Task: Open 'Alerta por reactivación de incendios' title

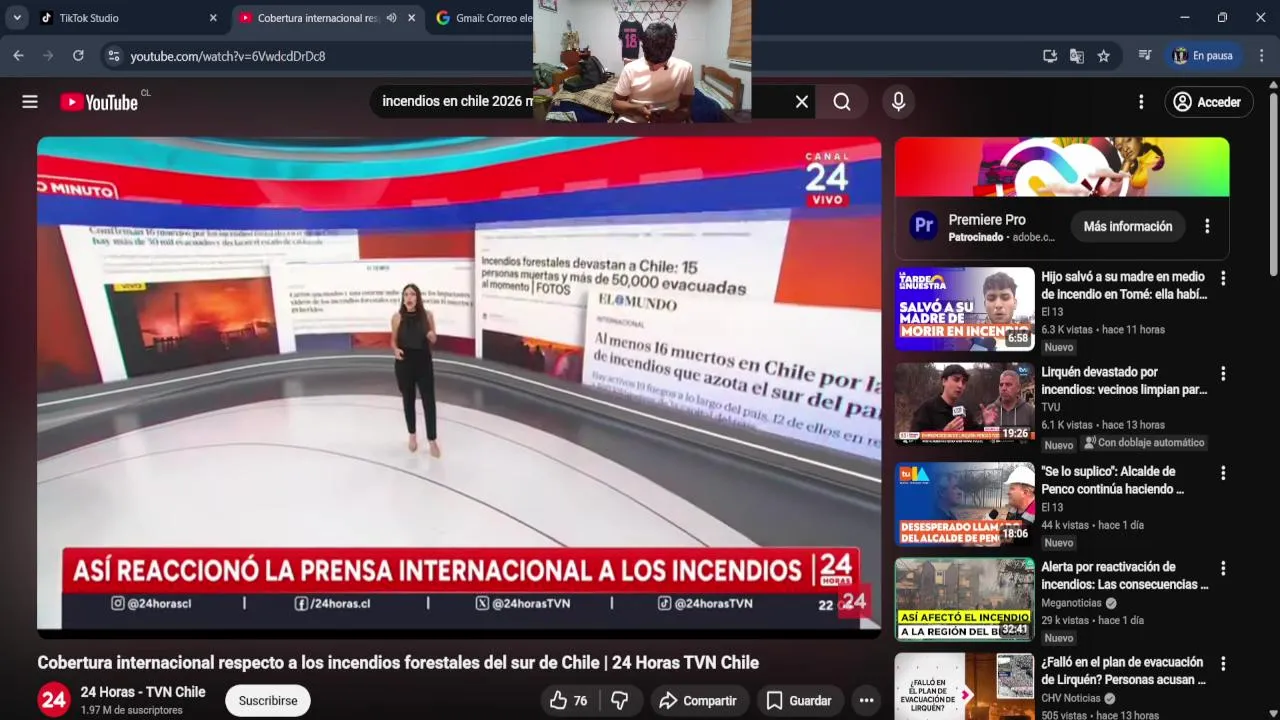Action: (1125, 575)
